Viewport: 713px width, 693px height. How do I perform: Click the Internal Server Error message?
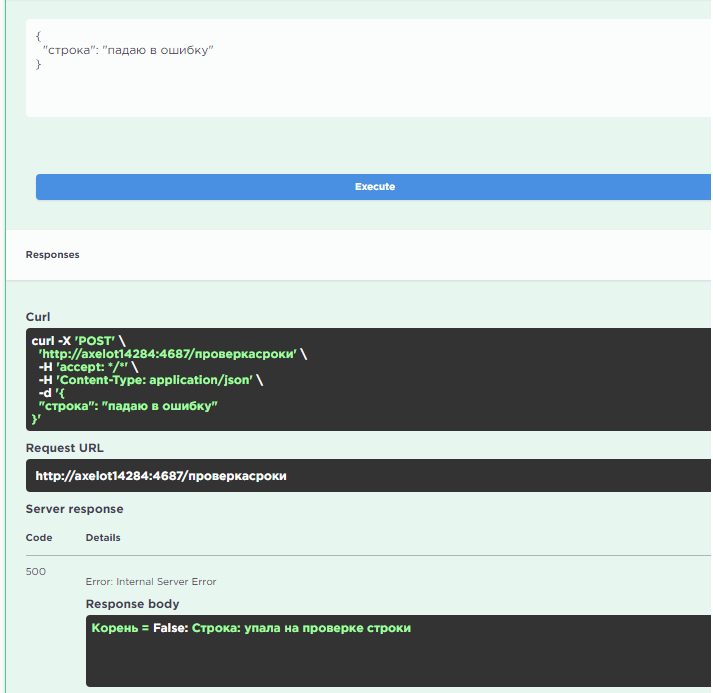[151, 581]
